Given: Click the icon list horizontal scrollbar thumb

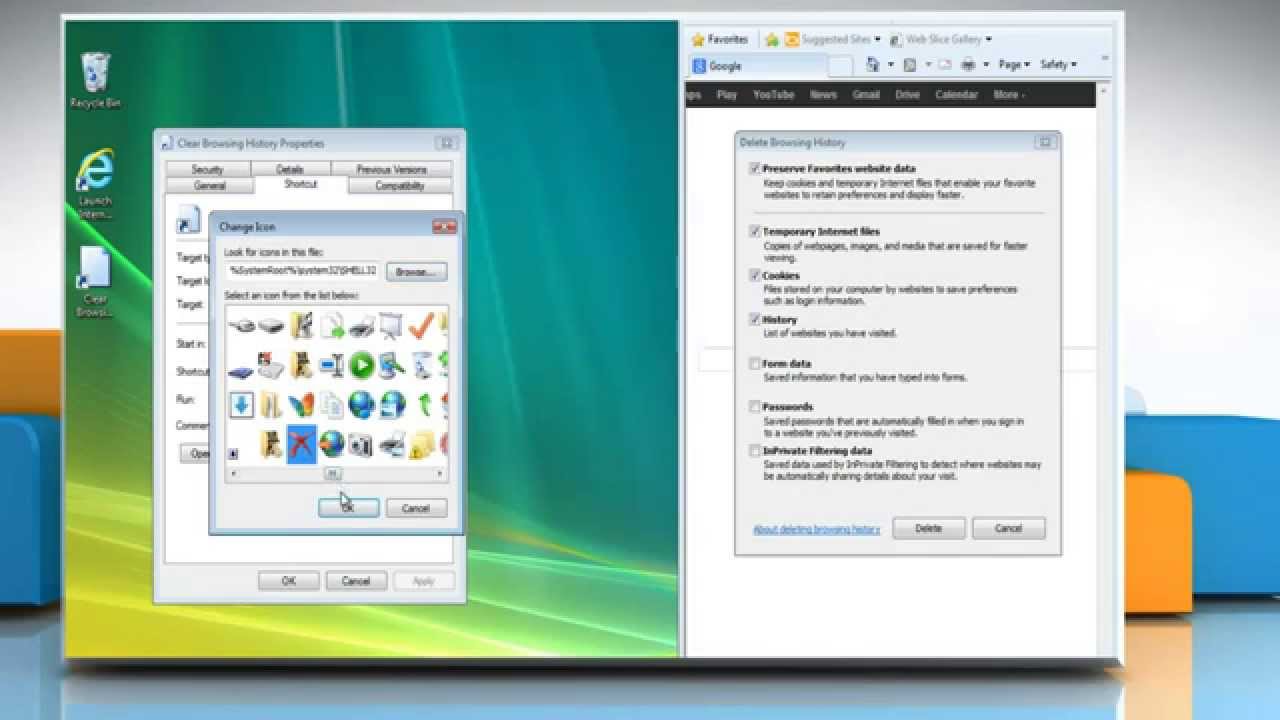Looking at the screenshot, I should (x=334, y=473).
